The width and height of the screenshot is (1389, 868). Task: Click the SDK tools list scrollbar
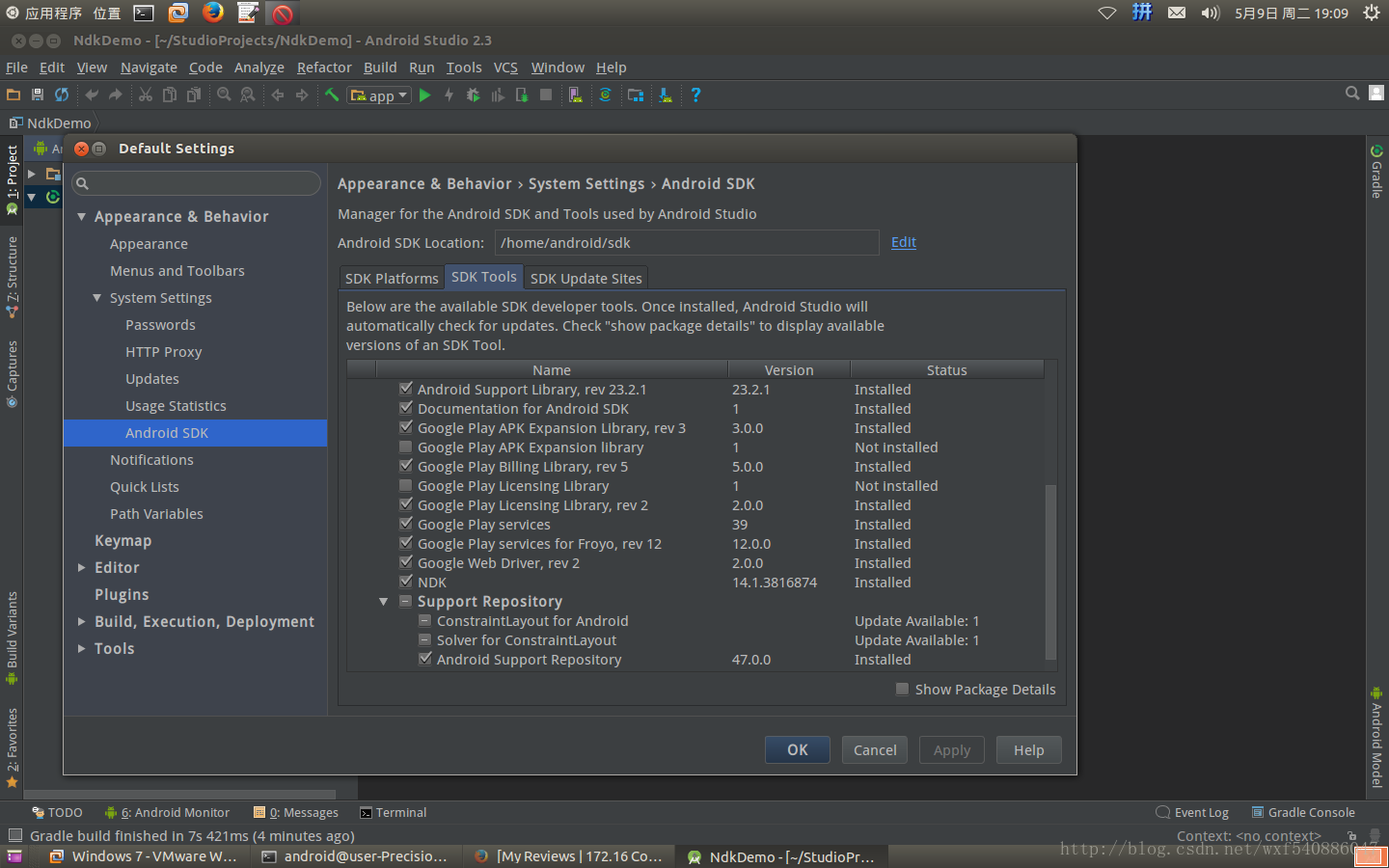(1050, 571)
